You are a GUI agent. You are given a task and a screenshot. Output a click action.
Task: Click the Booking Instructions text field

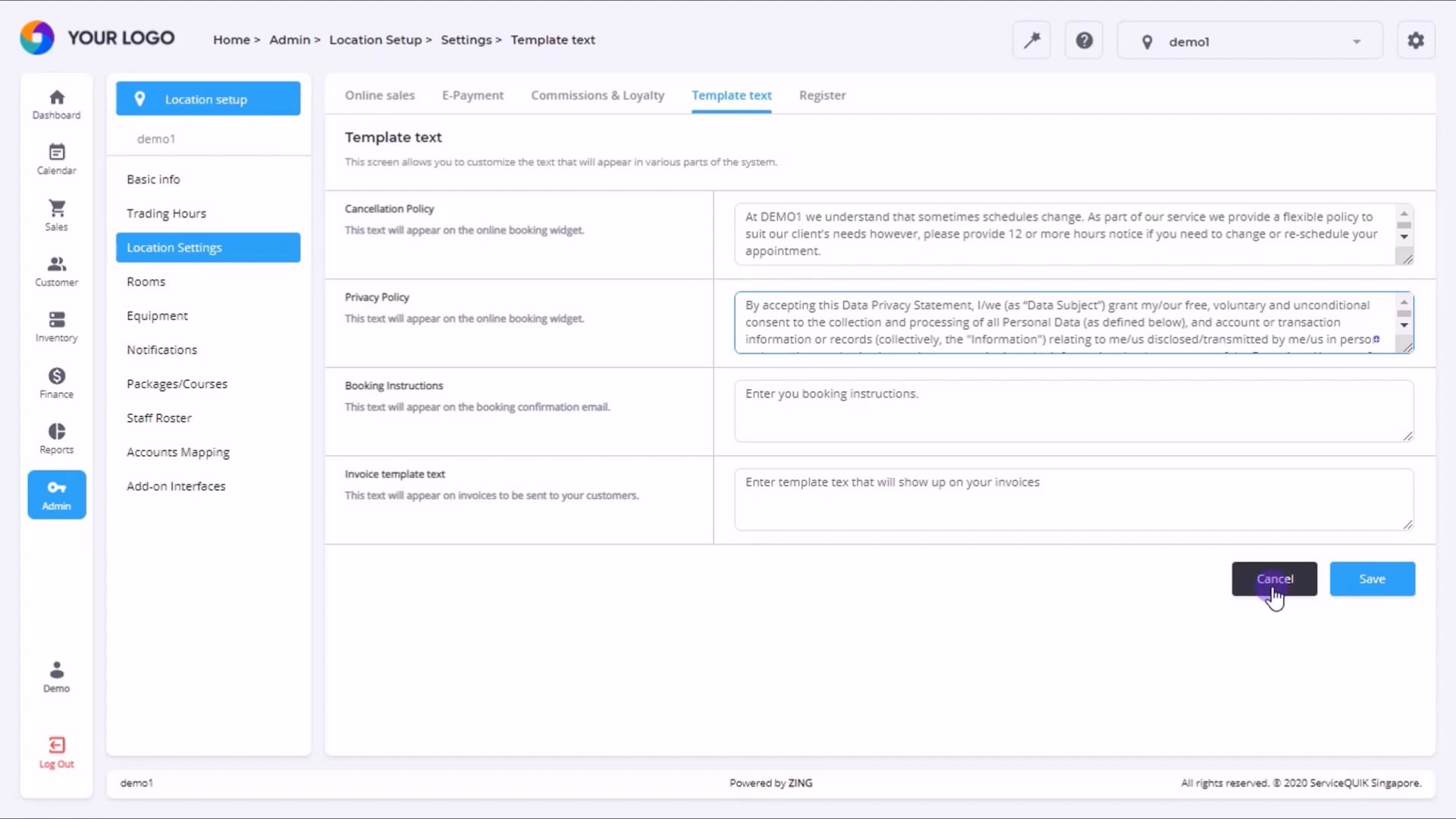(1072, 411)
